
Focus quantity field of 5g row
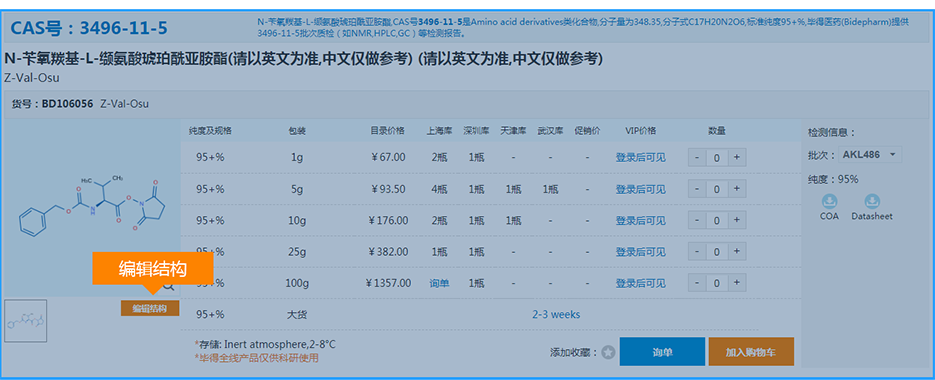717,189
